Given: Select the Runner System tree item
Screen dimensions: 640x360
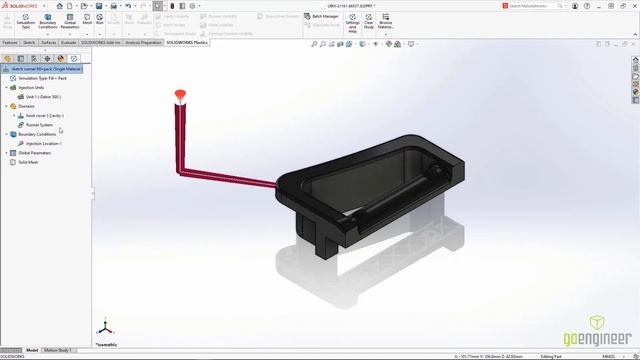Looking at the screenshot, I should [x=35, y=125].
